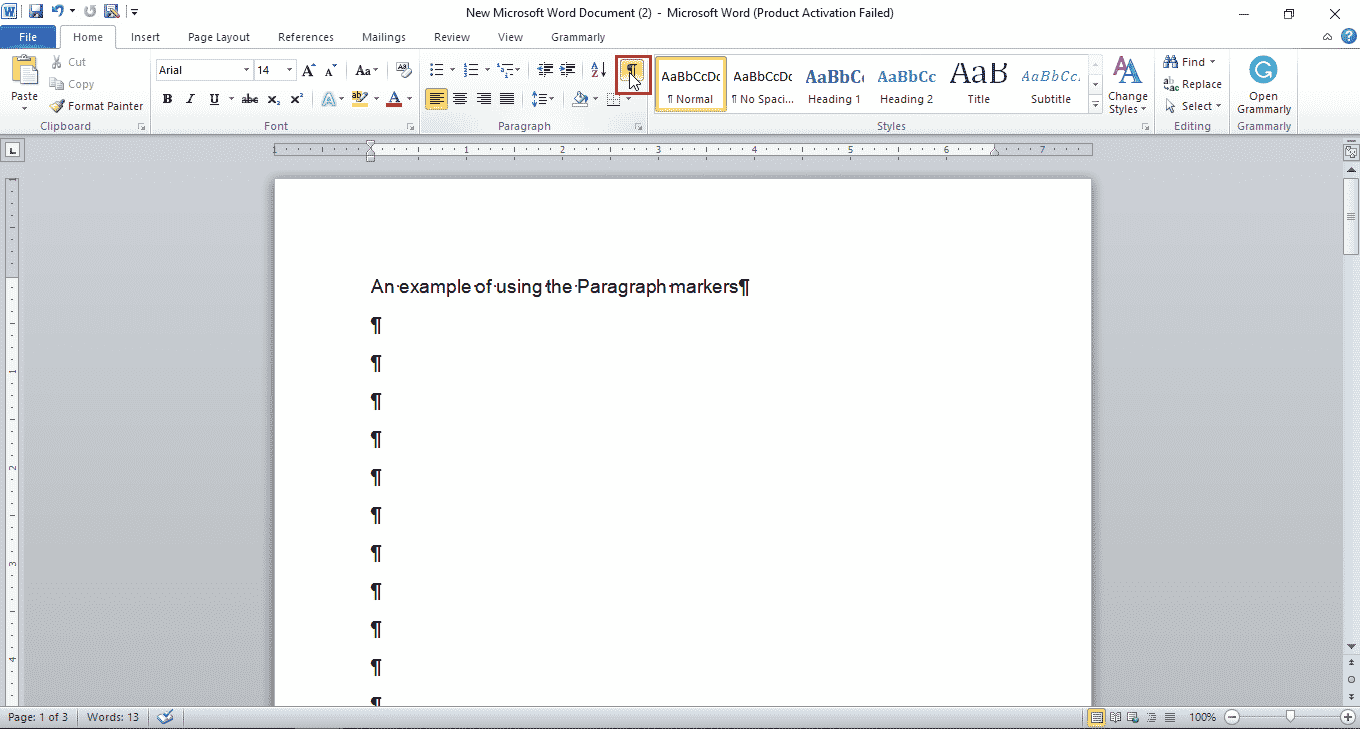Click the proofing check icon in status bar

point(166,717)
